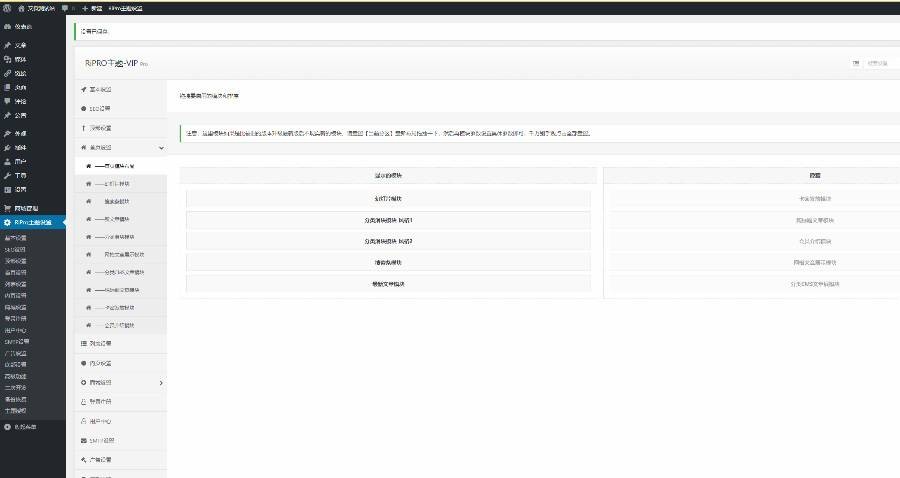Open SMTP设置 tab with envelope icon
The image size is (900, 478).
[101, 440]
